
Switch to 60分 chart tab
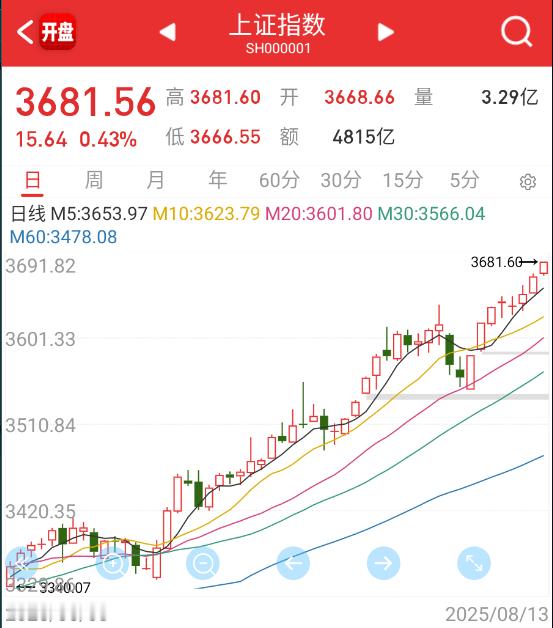[279, 180]
